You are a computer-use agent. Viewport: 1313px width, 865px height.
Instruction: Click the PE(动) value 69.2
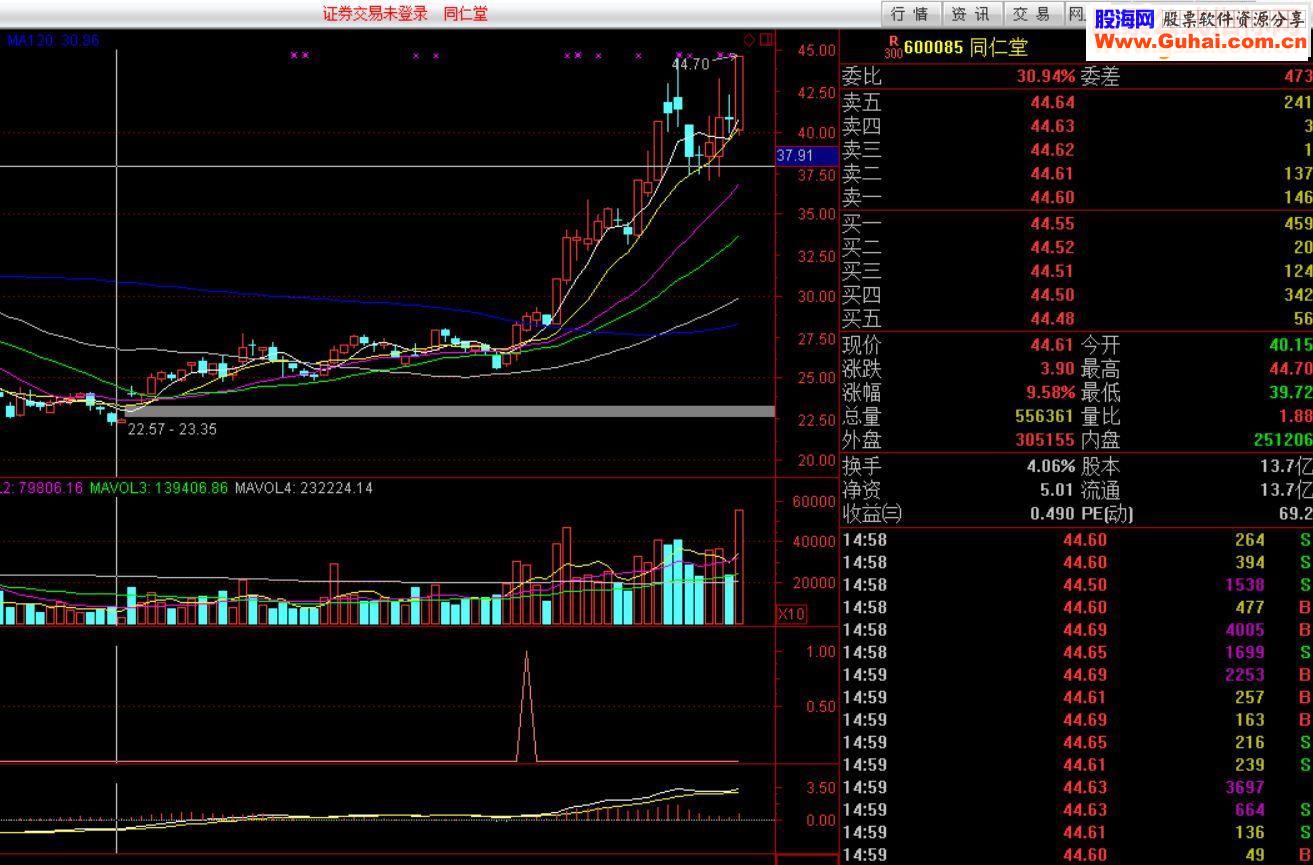[x=1294, y=514]
